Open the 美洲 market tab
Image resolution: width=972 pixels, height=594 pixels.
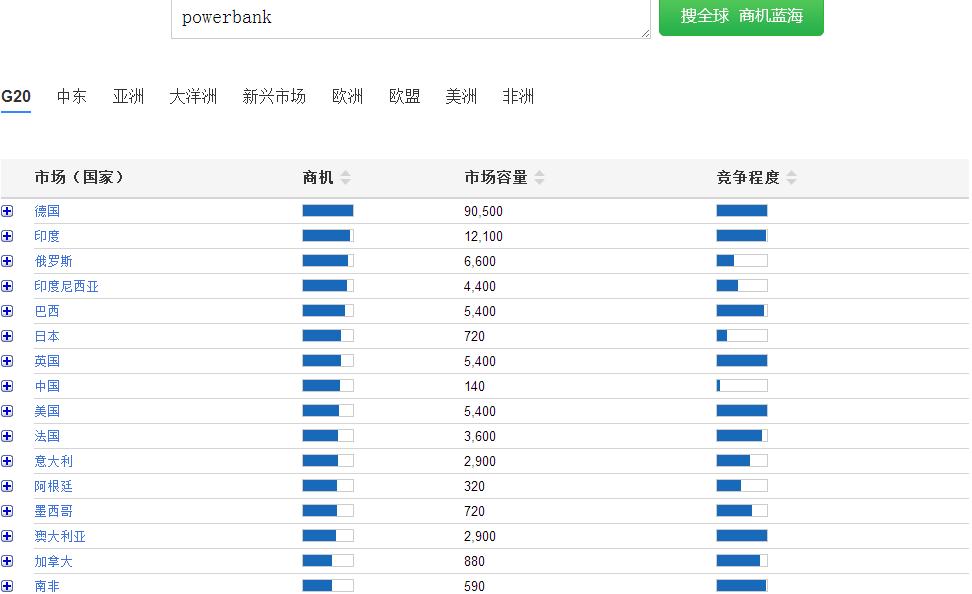pos(460,96)
